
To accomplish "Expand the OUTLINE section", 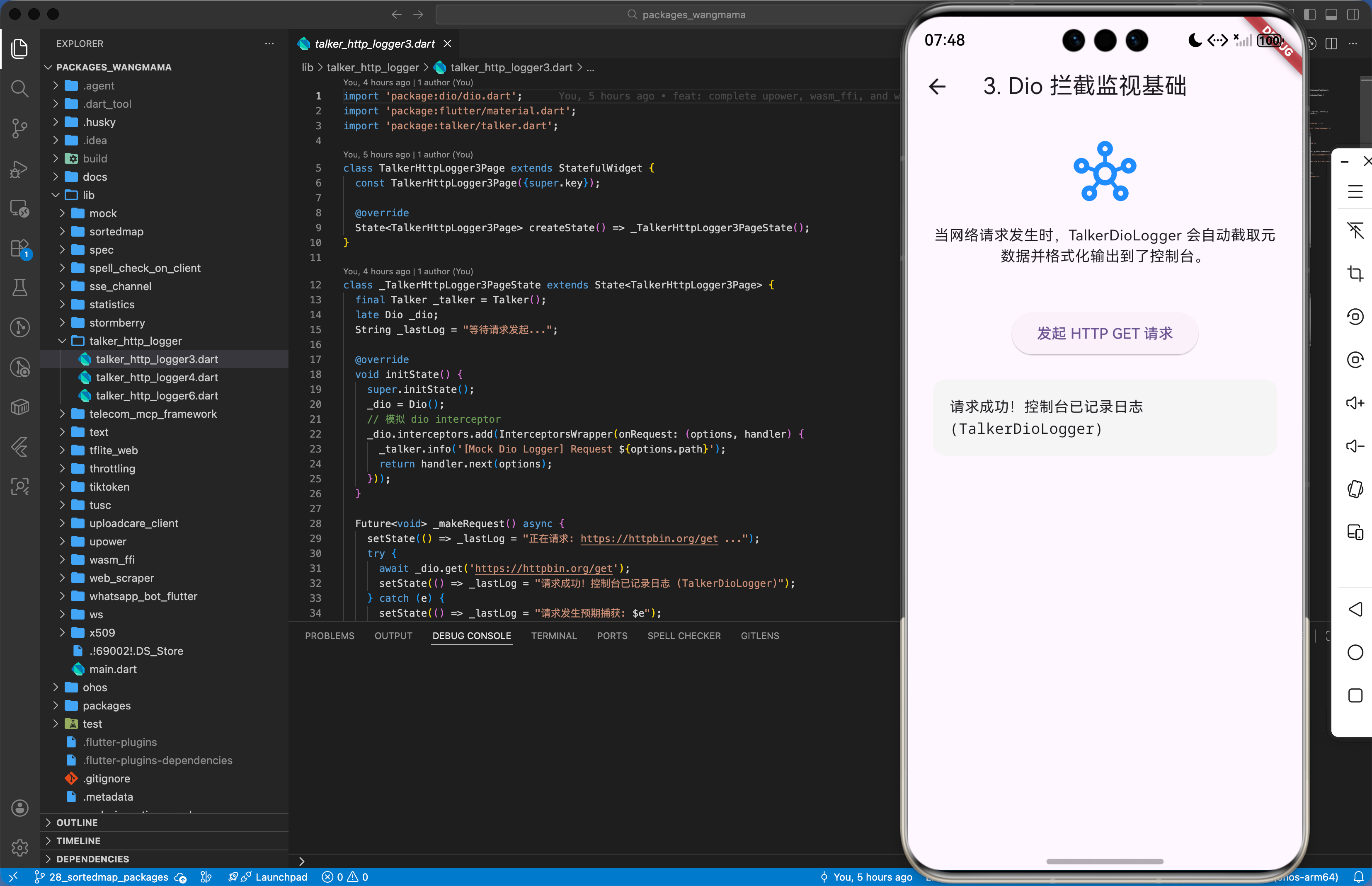I will (x=77, y=822).
